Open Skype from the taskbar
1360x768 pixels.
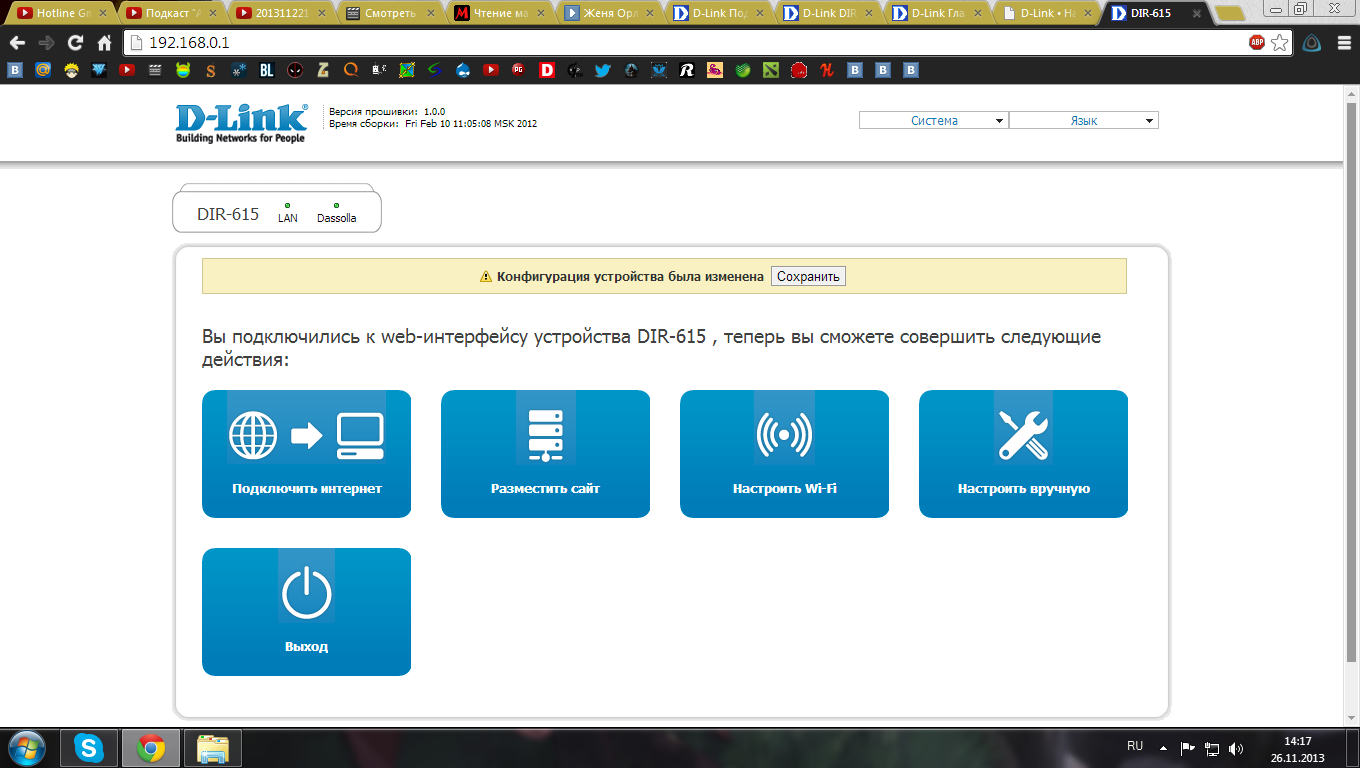(89, 747)
